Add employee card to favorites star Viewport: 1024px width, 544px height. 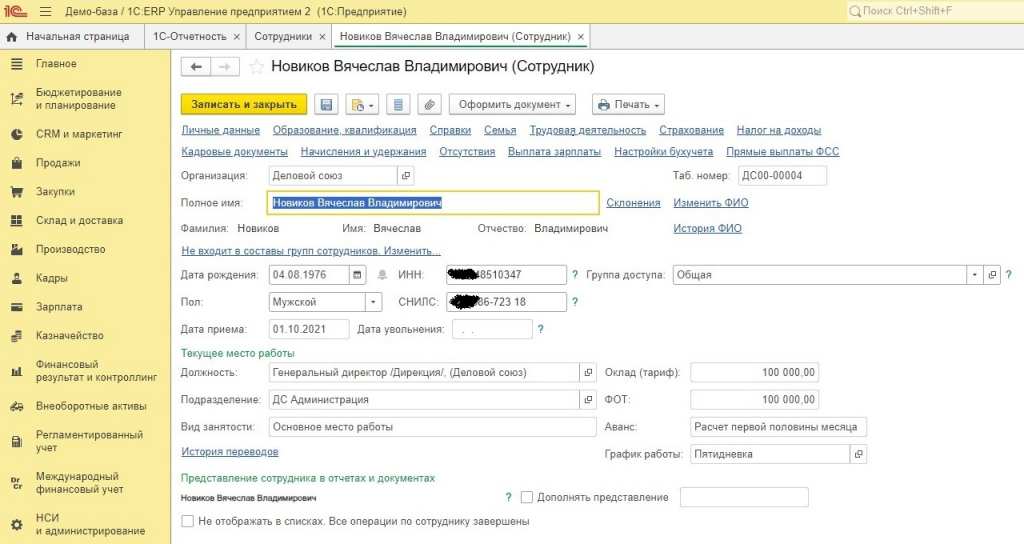click(257, 67)
